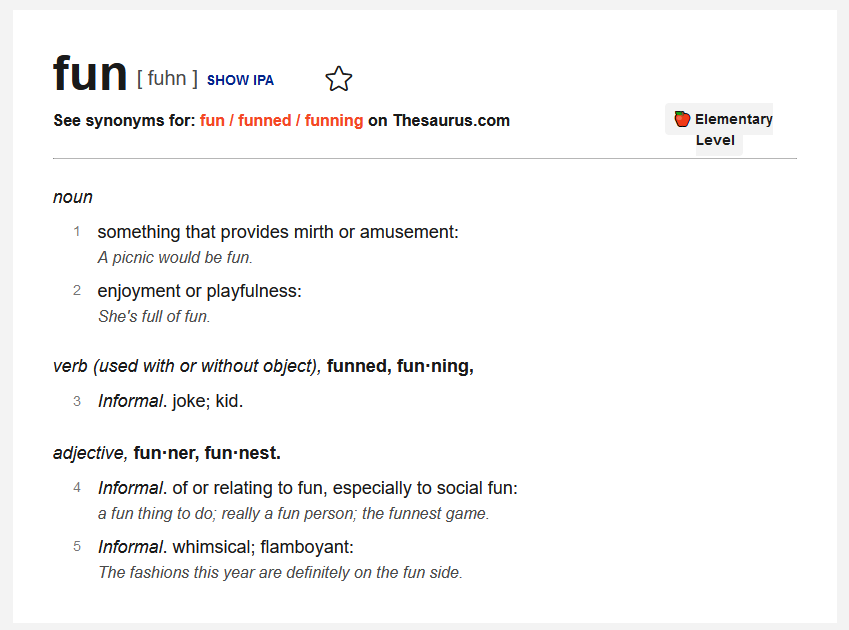Click the Elementary Level badge
This screenshot has width=849, height=630.
click(719, 129)
